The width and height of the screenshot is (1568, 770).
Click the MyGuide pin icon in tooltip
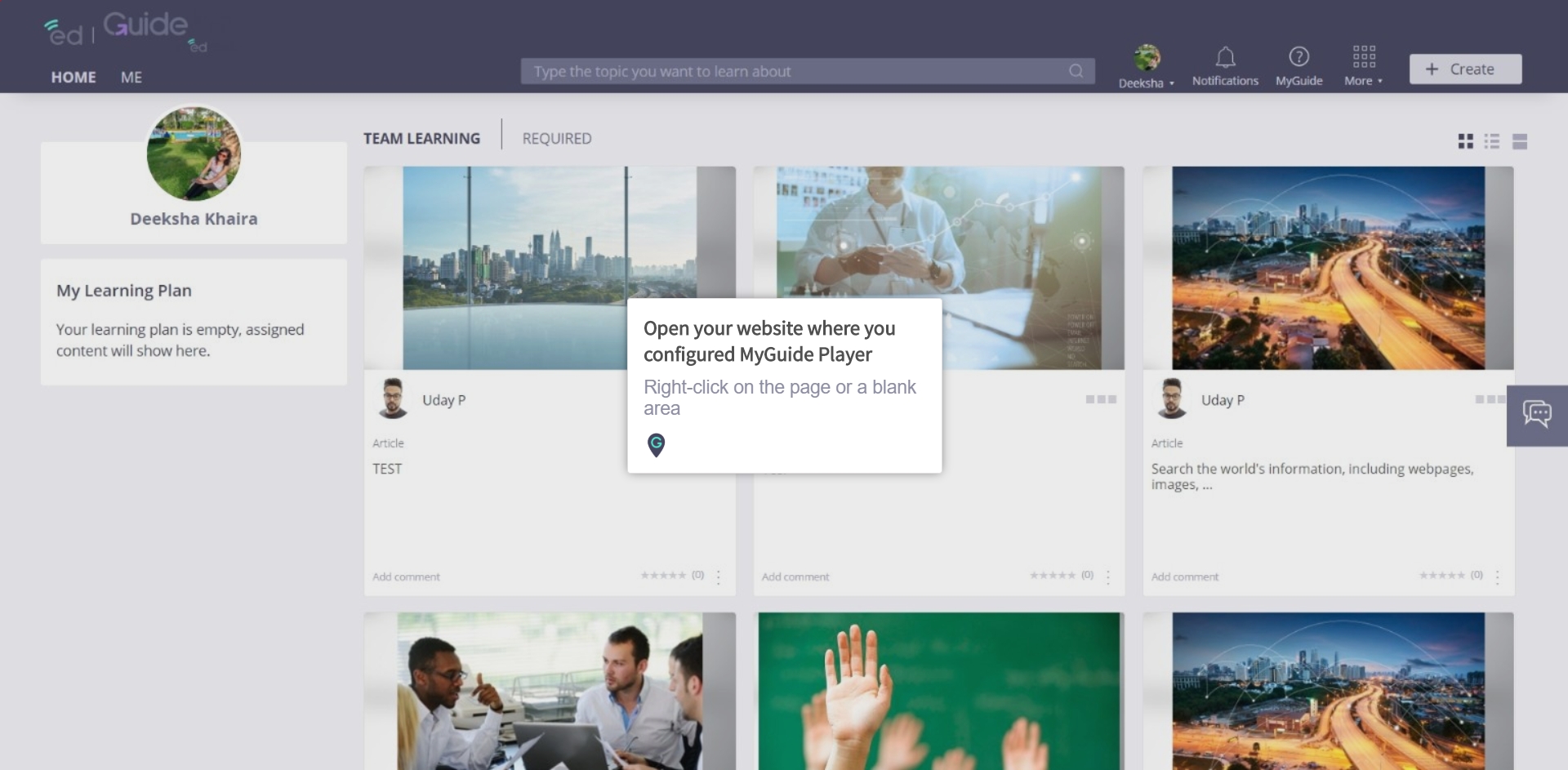pyautogui.click(x=656, y=445)
